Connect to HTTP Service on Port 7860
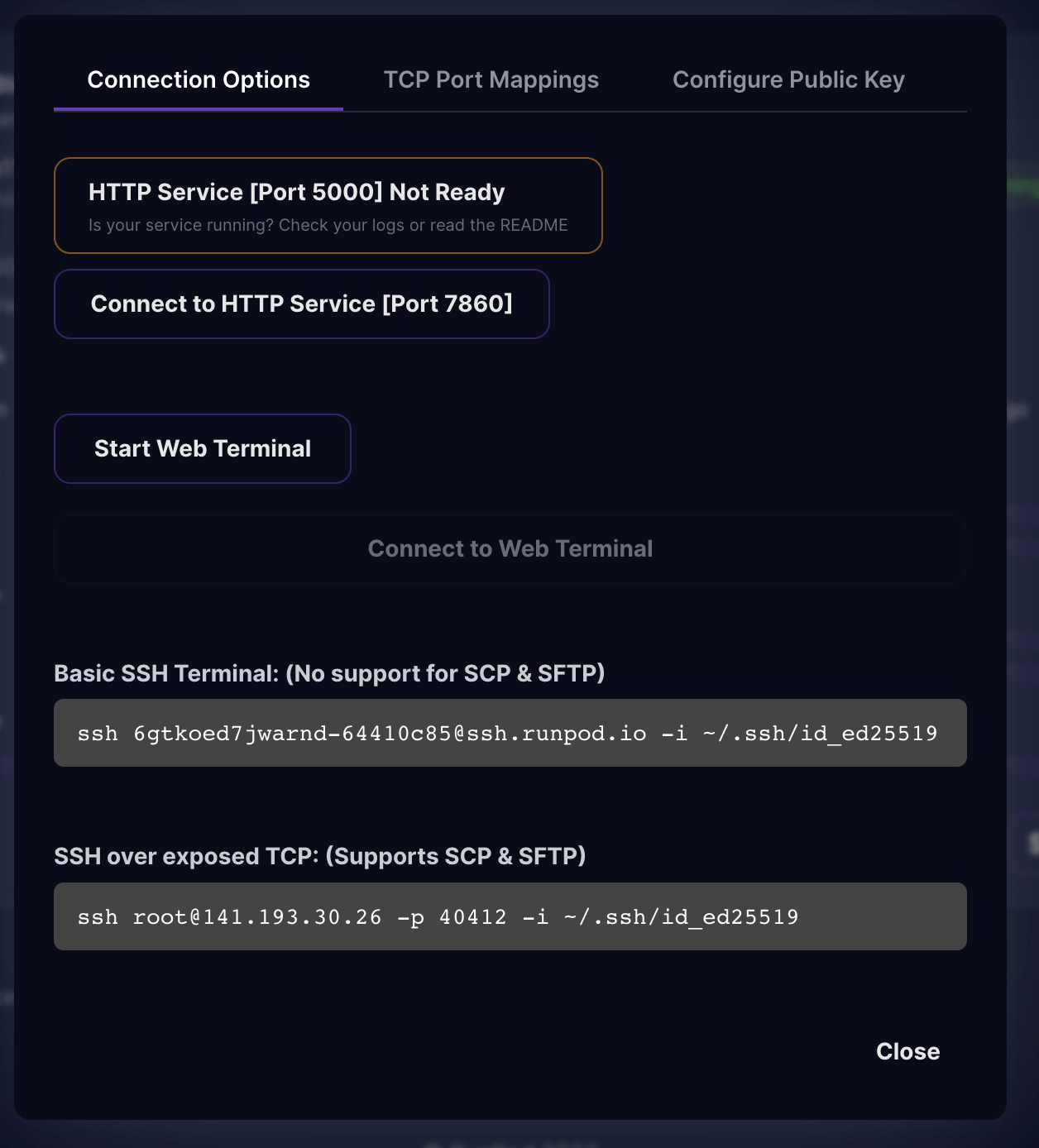1039x1148 pixels. click(x=302, y=304)
